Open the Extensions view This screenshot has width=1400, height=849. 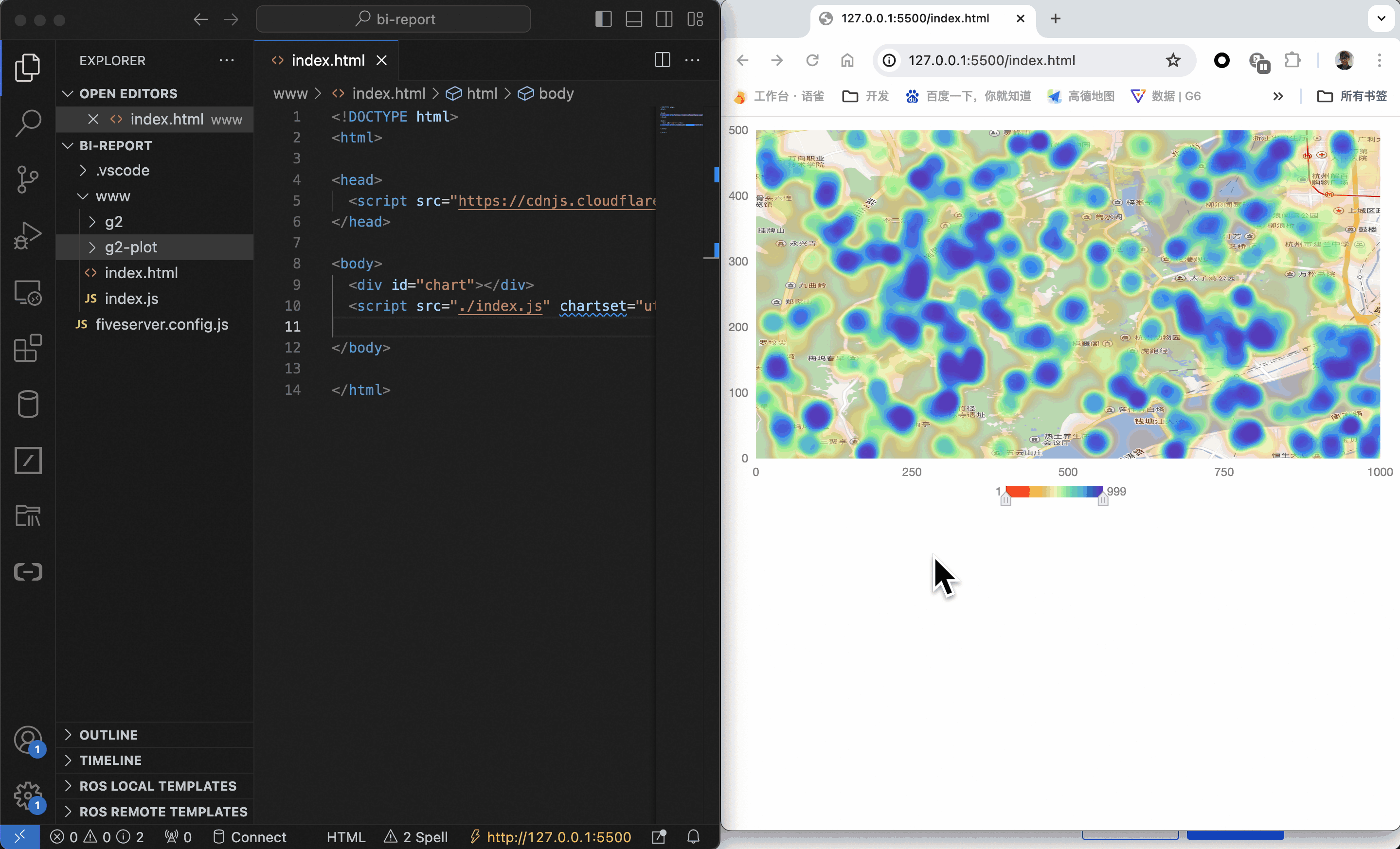click(27, 348)
